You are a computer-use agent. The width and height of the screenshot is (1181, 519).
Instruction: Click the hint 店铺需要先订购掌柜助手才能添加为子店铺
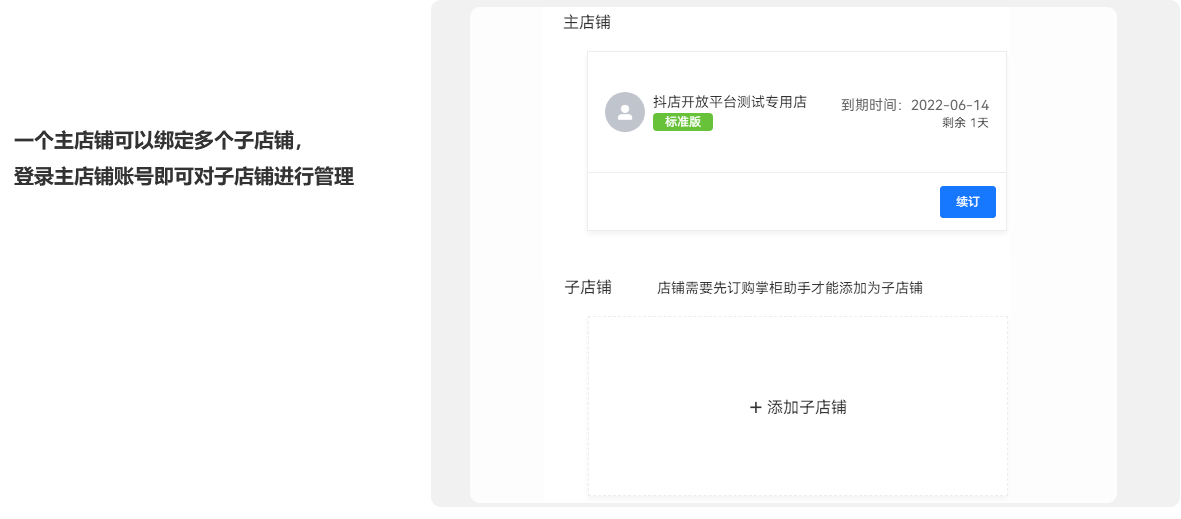(x=790, y=288)
